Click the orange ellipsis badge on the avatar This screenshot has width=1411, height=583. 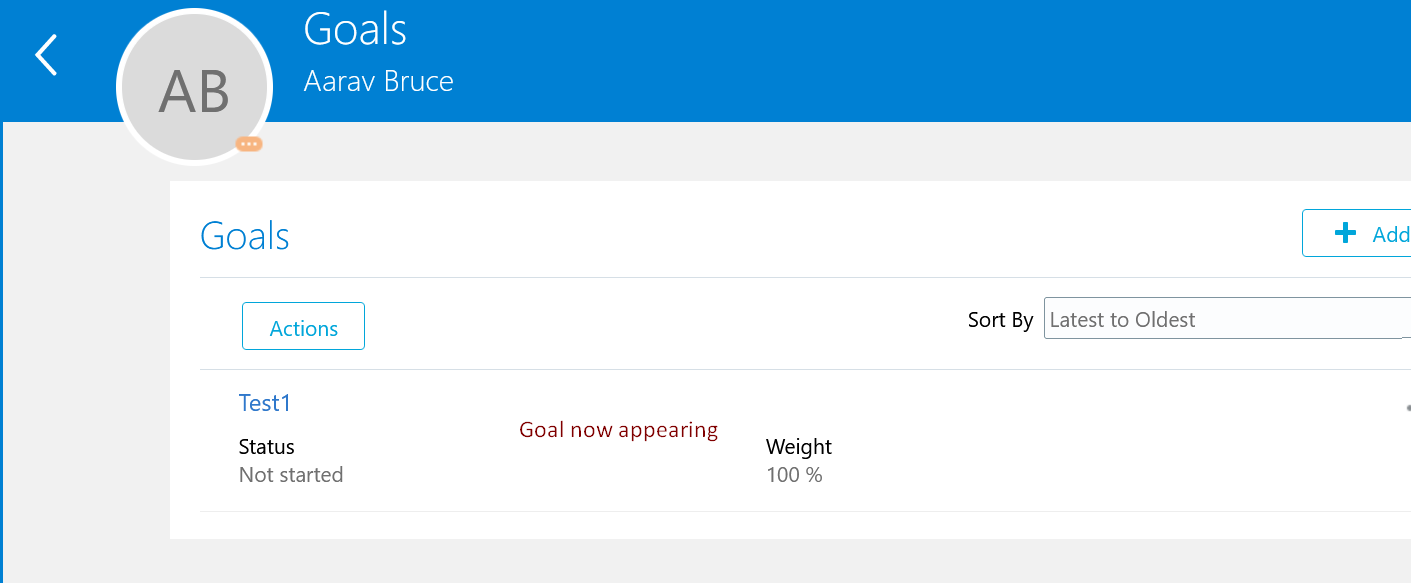pos(249,144)
